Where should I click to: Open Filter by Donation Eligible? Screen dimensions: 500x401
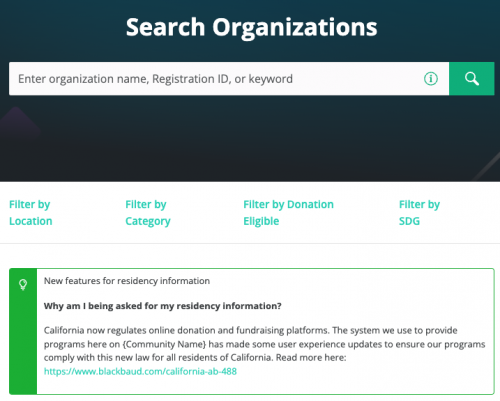coord(288,213)
